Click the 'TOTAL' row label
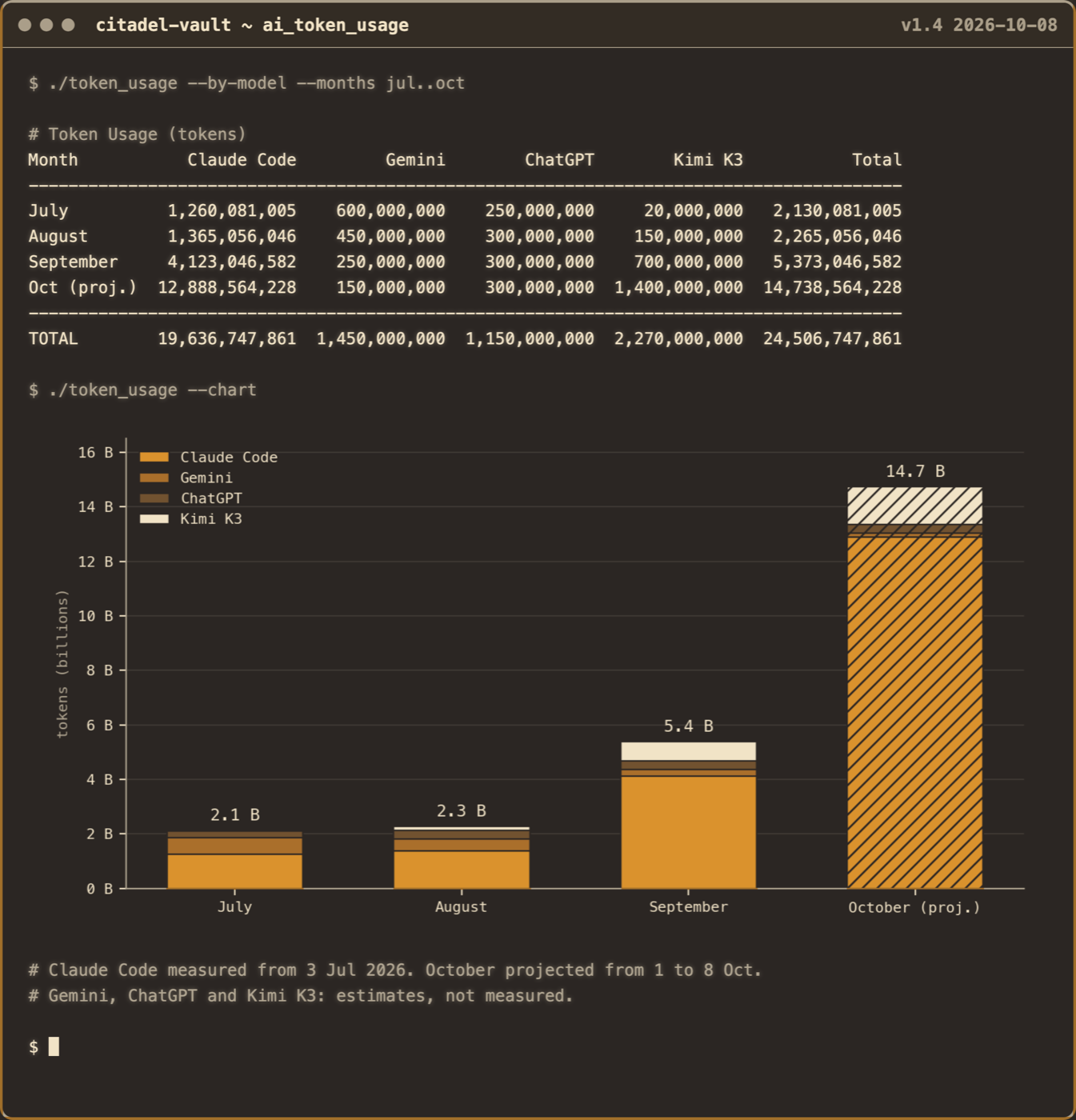Image resolution: width=1076 pixels, height=1120 pixels. [53, 338]
